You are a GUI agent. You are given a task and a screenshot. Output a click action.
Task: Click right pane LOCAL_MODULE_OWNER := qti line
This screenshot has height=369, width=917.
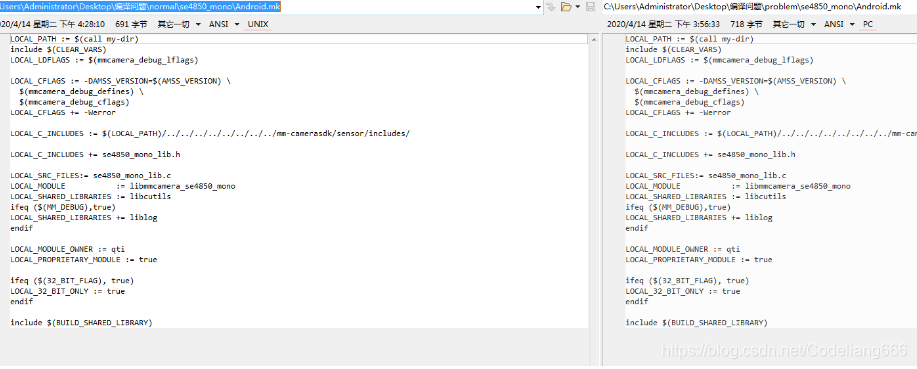click(683, 249)
